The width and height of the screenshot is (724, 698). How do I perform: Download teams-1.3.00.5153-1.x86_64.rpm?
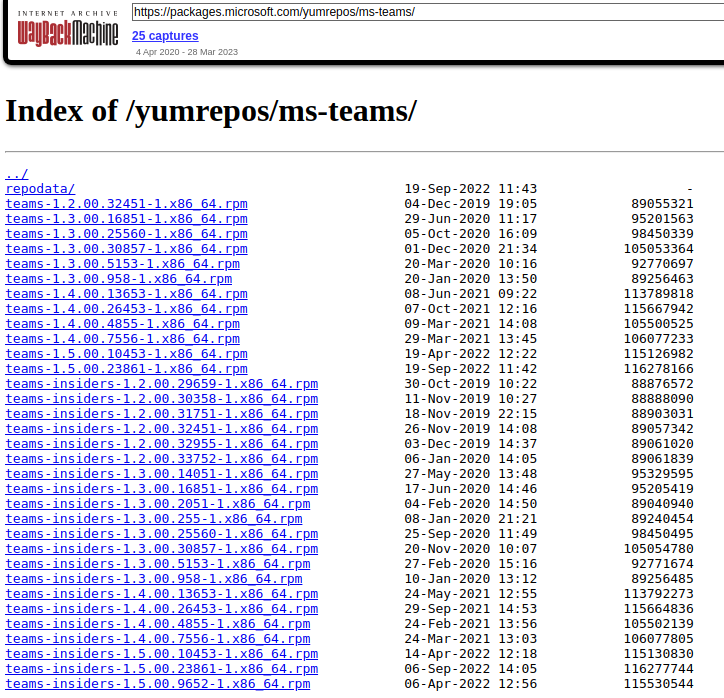tap(122, 264)
